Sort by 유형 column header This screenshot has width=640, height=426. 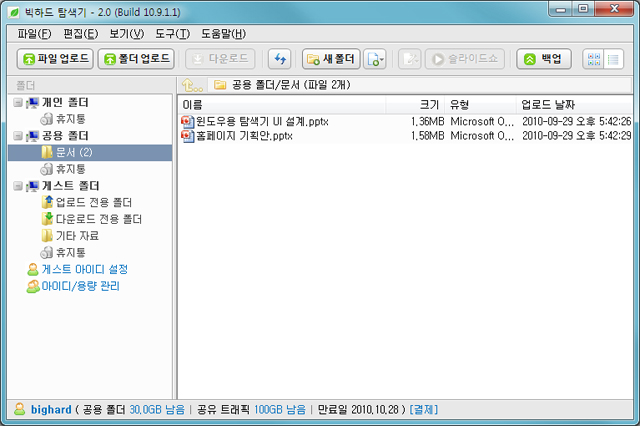click(x=480, y=105)
